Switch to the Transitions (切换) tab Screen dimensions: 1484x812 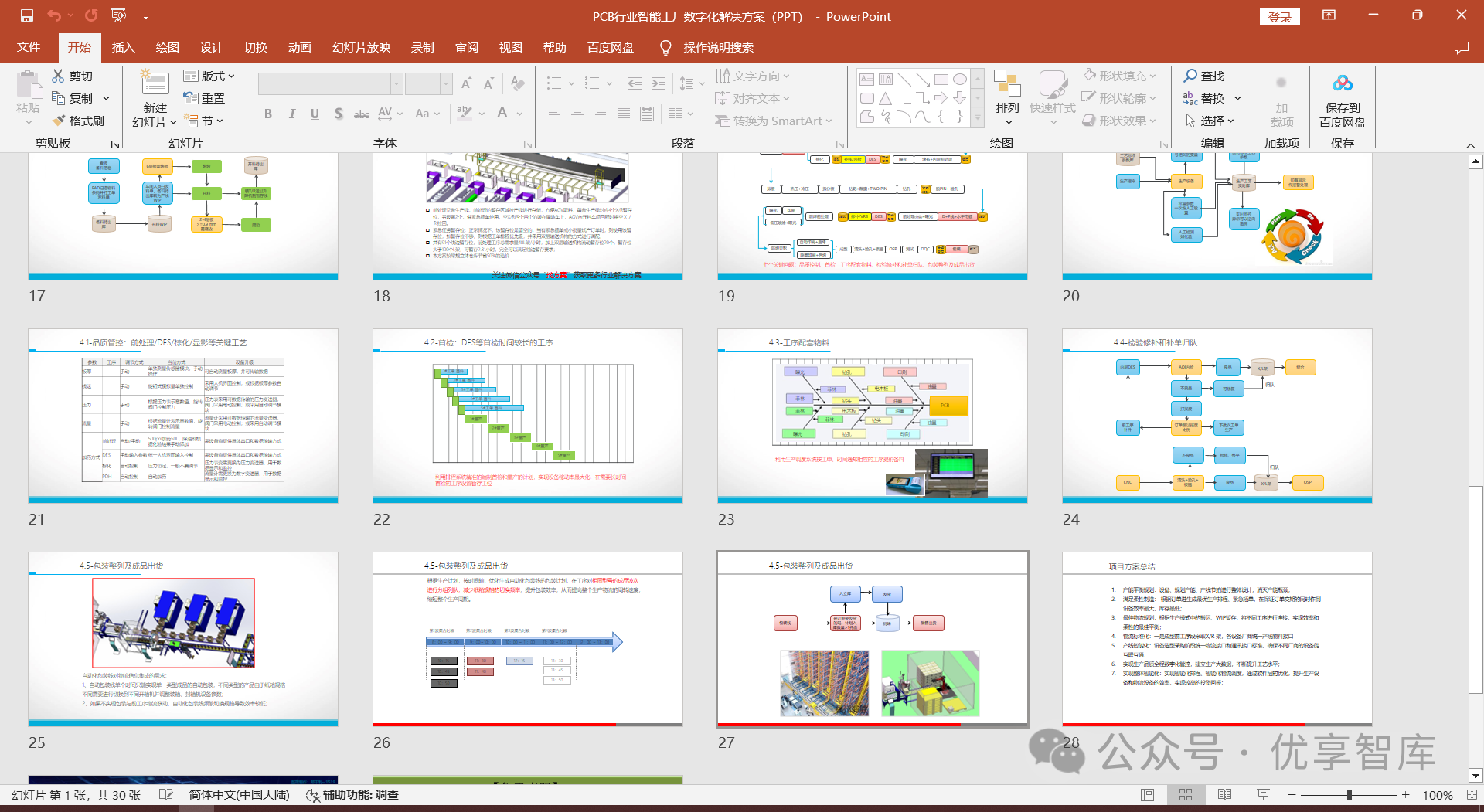pyautogui.click(x=256, y=47)
